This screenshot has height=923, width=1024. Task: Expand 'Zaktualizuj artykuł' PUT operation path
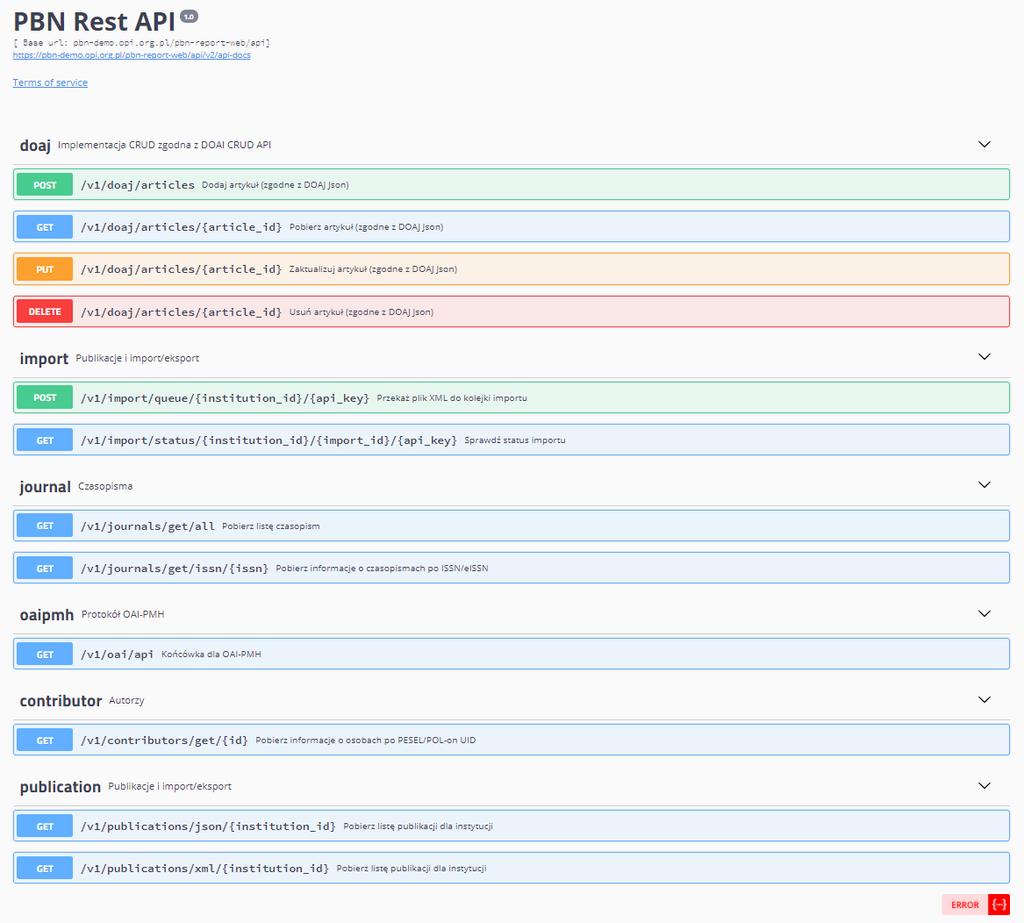pyautogui.click(x=181, y=269)
